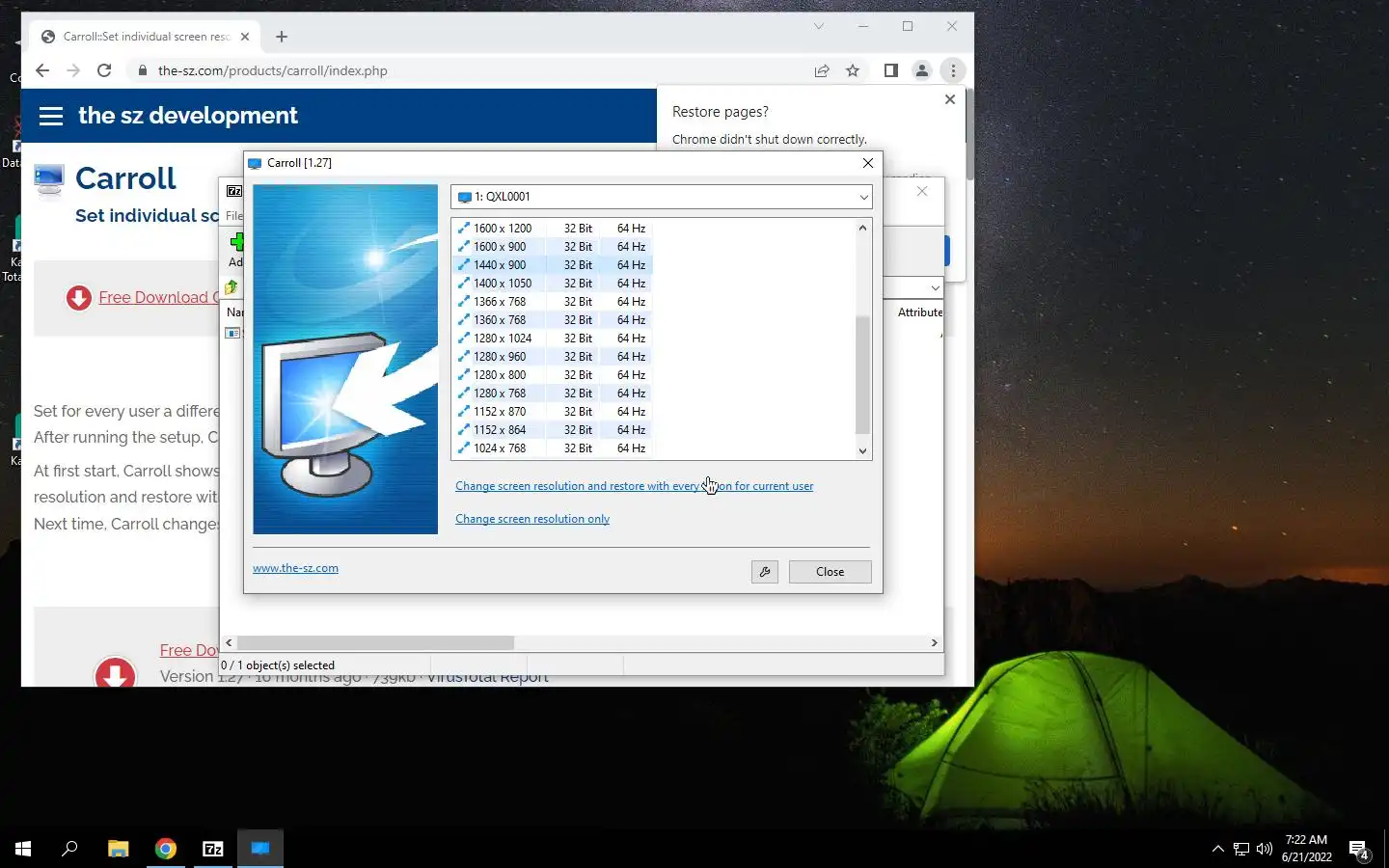Open network icon in the system tray
The image size is (1389, 868).
click(x=1241, y=849)
